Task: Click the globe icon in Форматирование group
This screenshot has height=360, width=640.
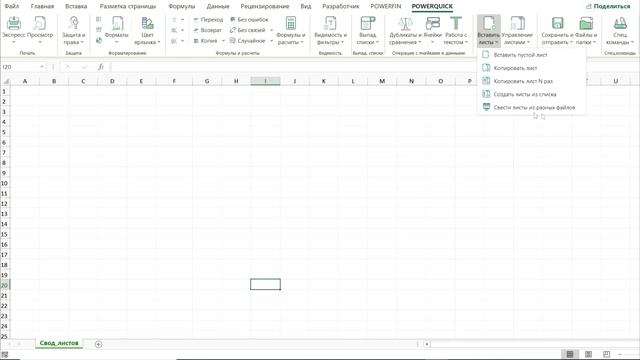Action: point(99,40)
